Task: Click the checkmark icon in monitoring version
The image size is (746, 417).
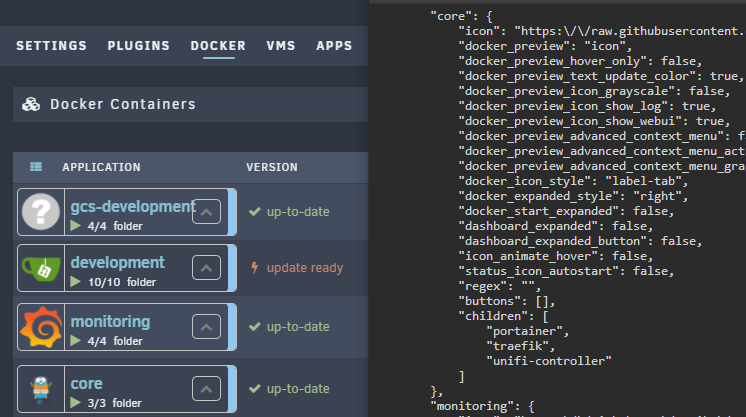Action: (x=255, y=327)
